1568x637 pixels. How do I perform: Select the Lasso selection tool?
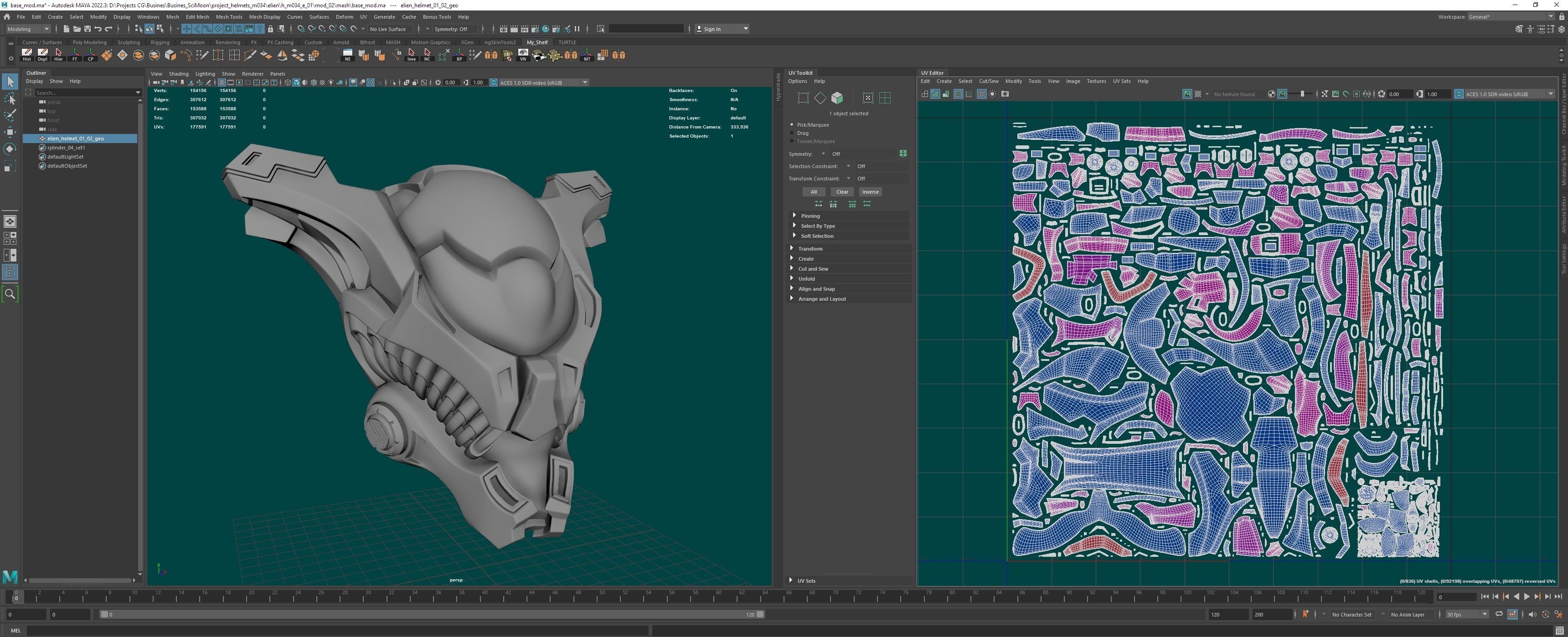pyautogui.click(x=10, y=98)
